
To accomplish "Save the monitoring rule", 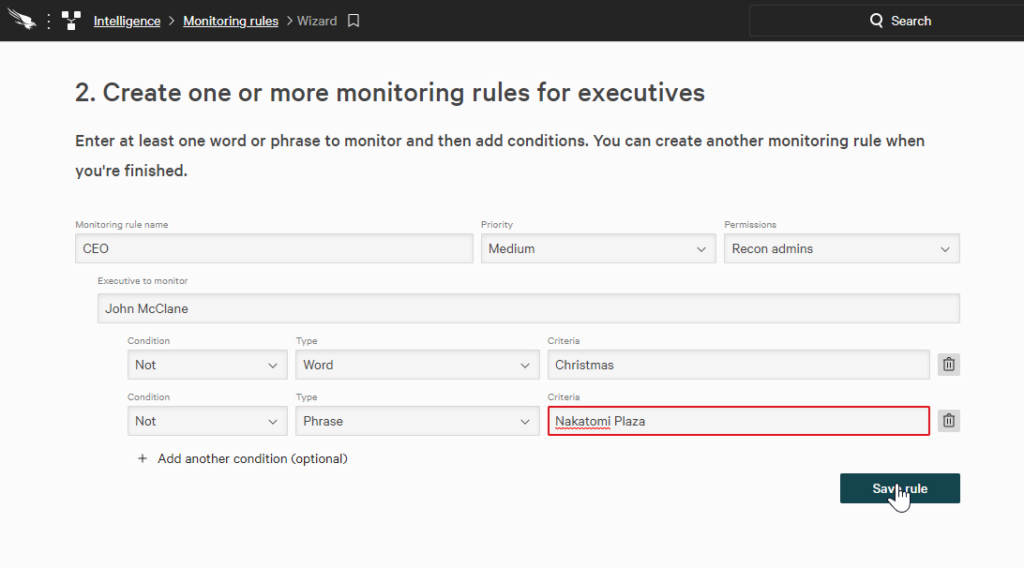I will (x=900, y=488).
